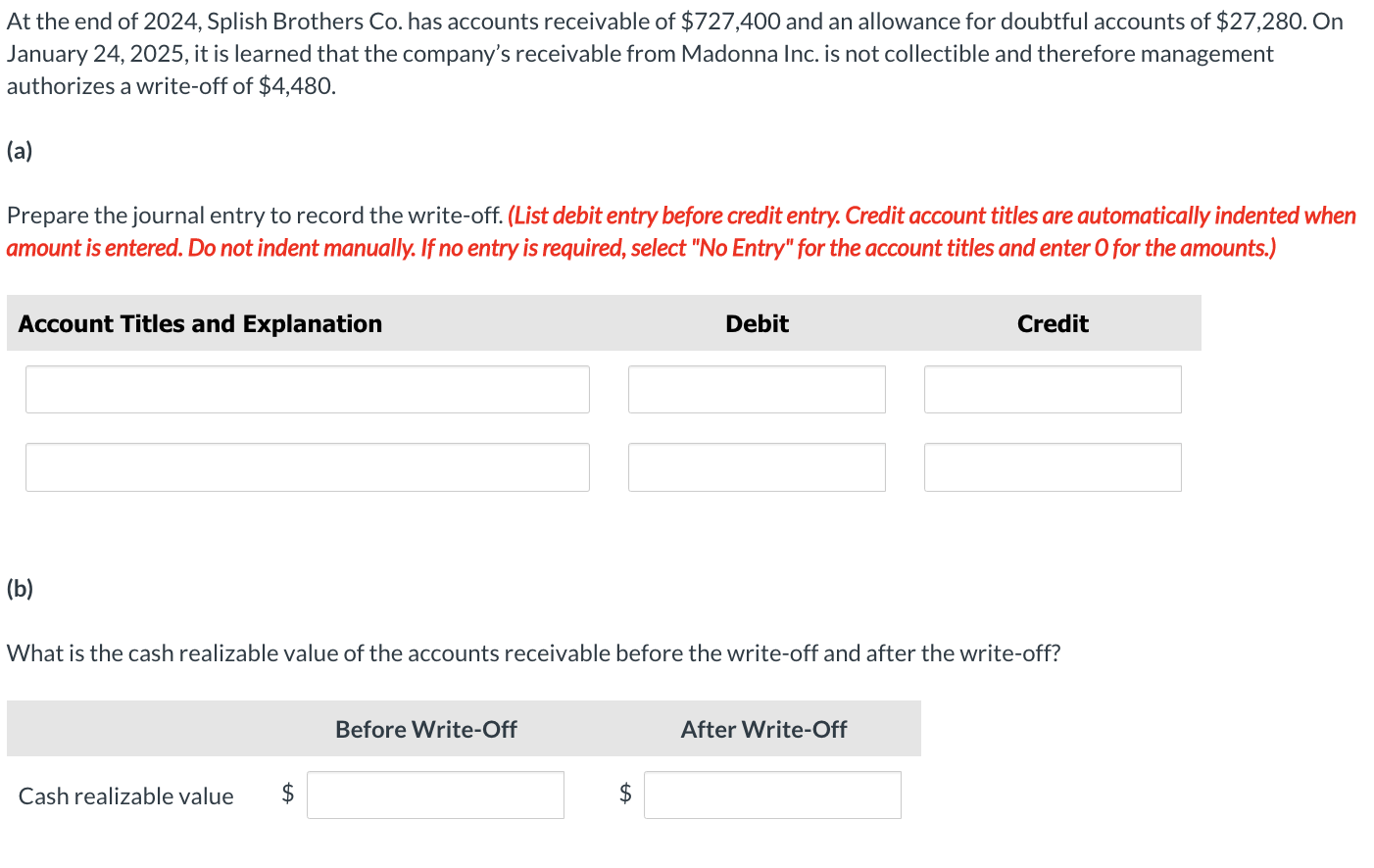This screenshot has height=868, width=1374.
Task: Click the After Write-Off value field
Action: [x=771, y=795]
